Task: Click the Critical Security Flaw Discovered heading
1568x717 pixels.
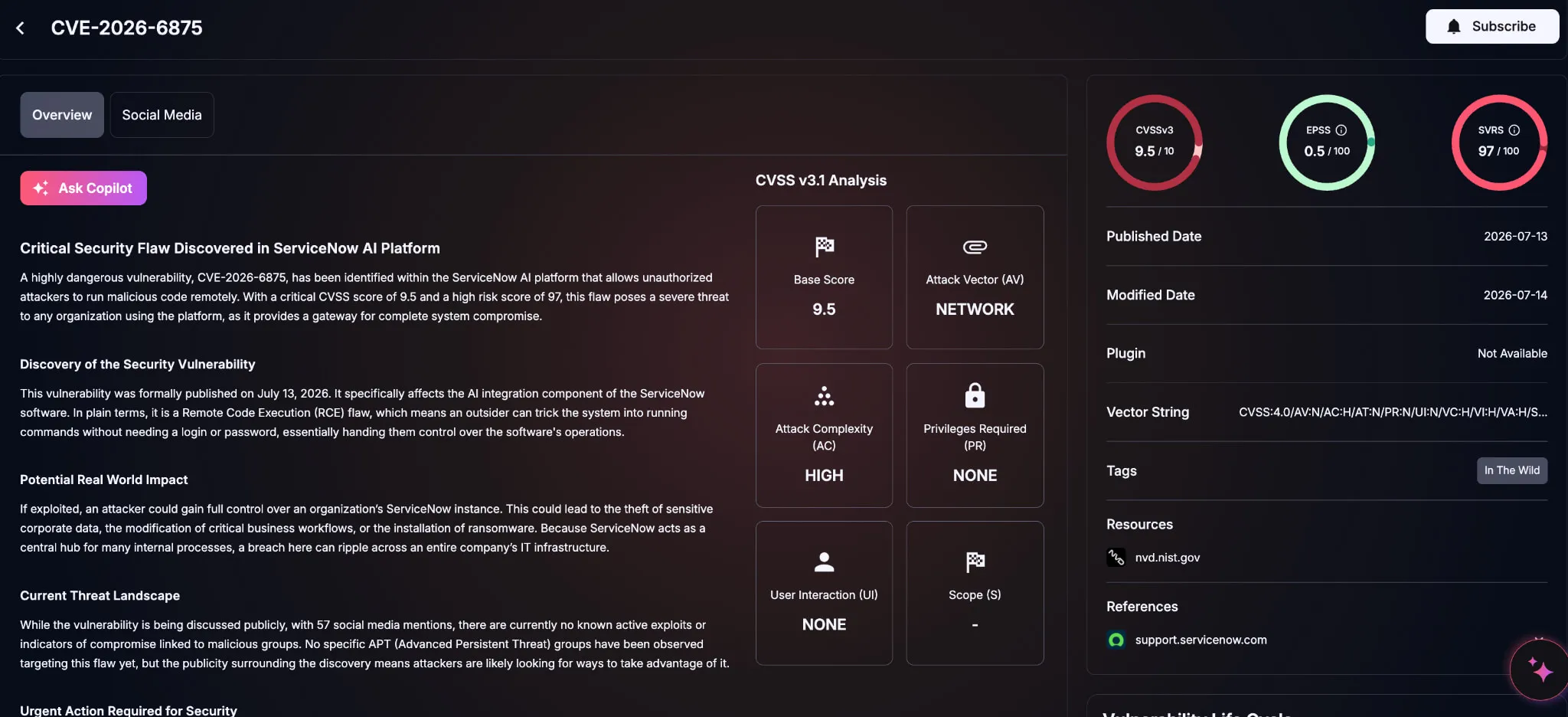Action: [x=230, y=248]
